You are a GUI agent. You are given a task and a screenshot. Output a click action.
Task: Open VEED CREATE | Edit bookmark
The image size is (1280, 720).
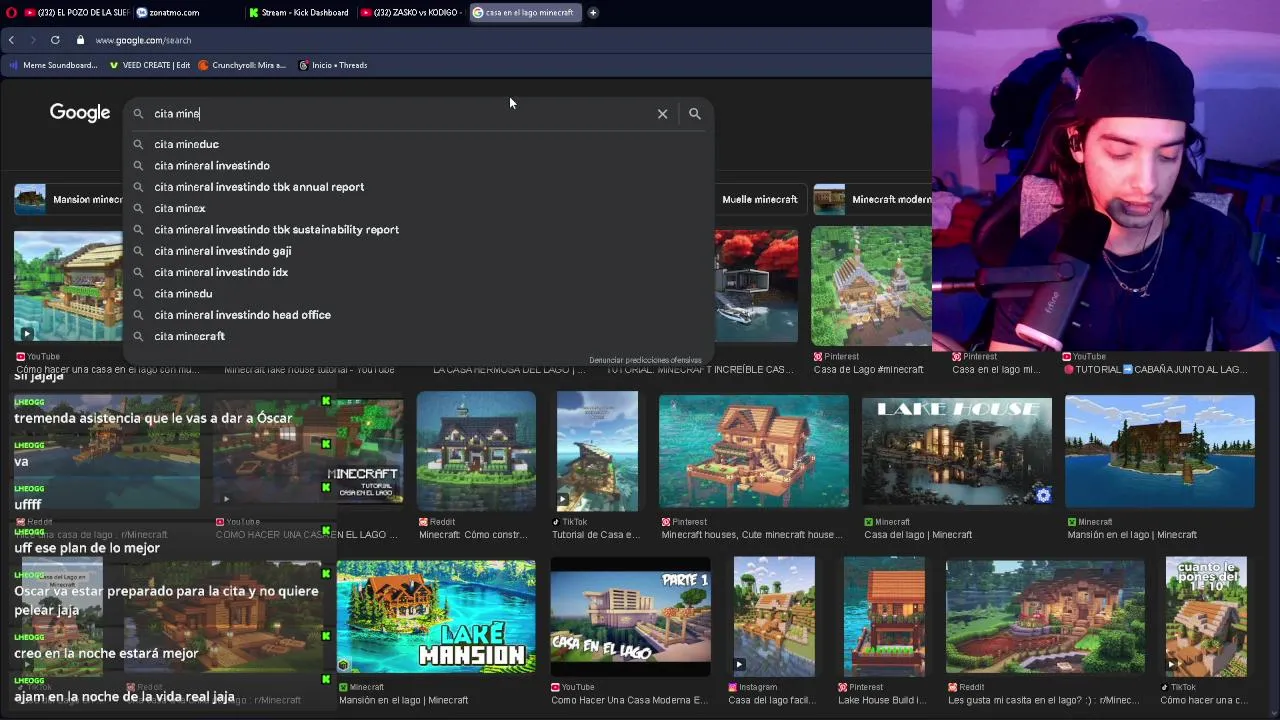(x=149, y=65)
